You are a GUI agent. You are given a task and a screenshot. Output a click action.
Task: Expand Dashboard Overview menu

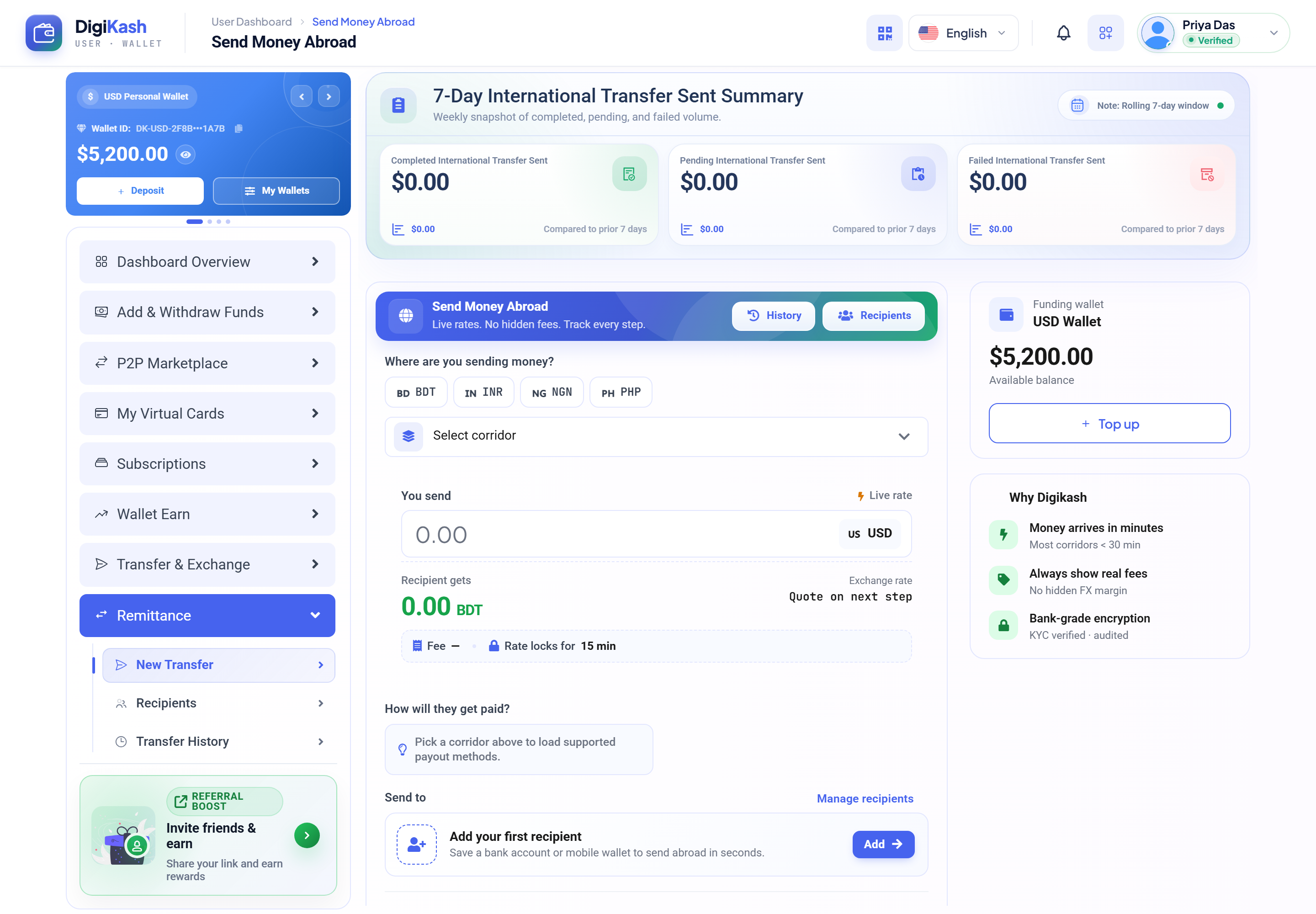coord(207,262)
